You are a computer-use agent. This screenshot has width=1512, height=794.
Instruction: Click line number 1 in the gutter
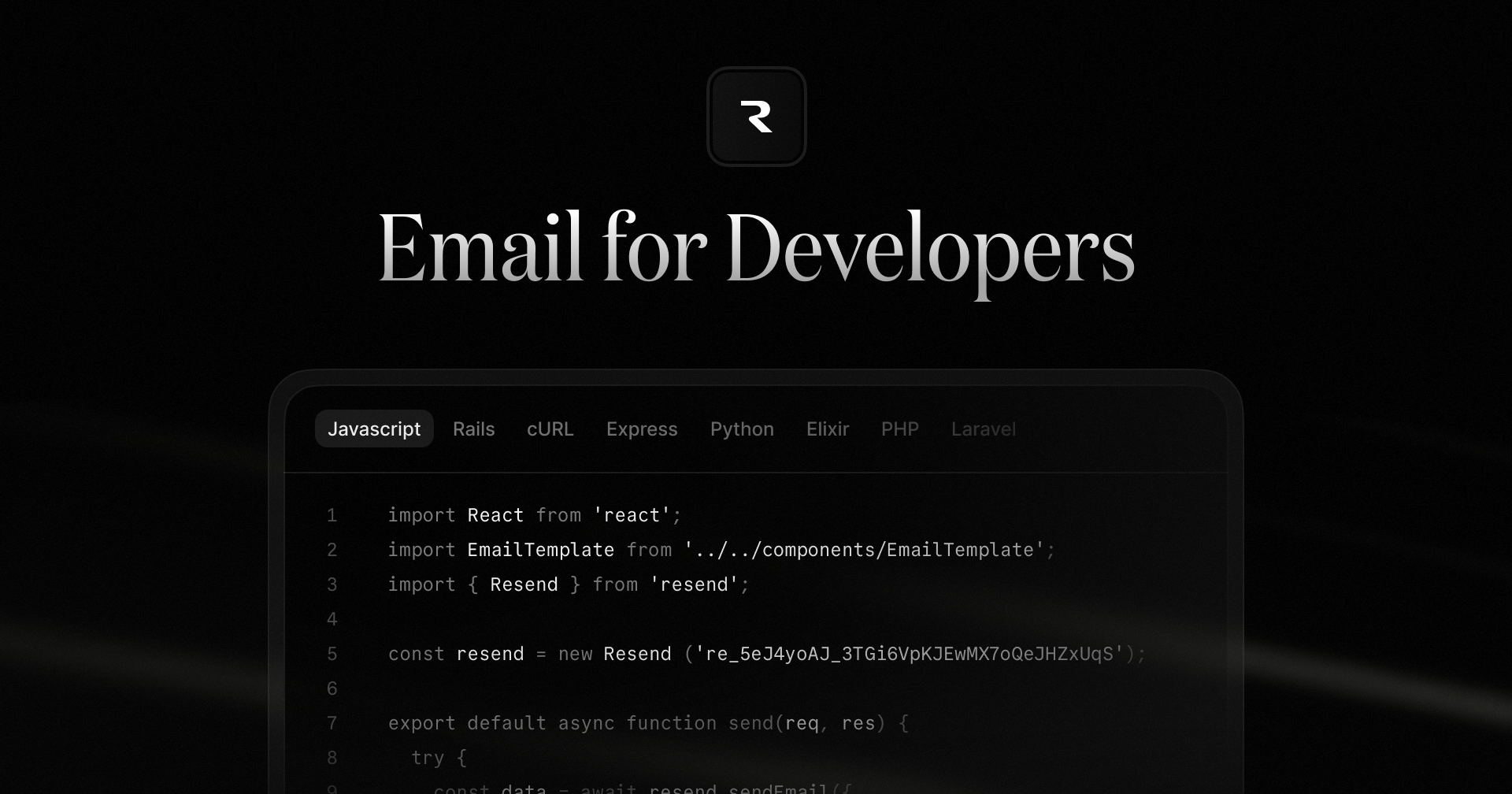tap(332, 514)
